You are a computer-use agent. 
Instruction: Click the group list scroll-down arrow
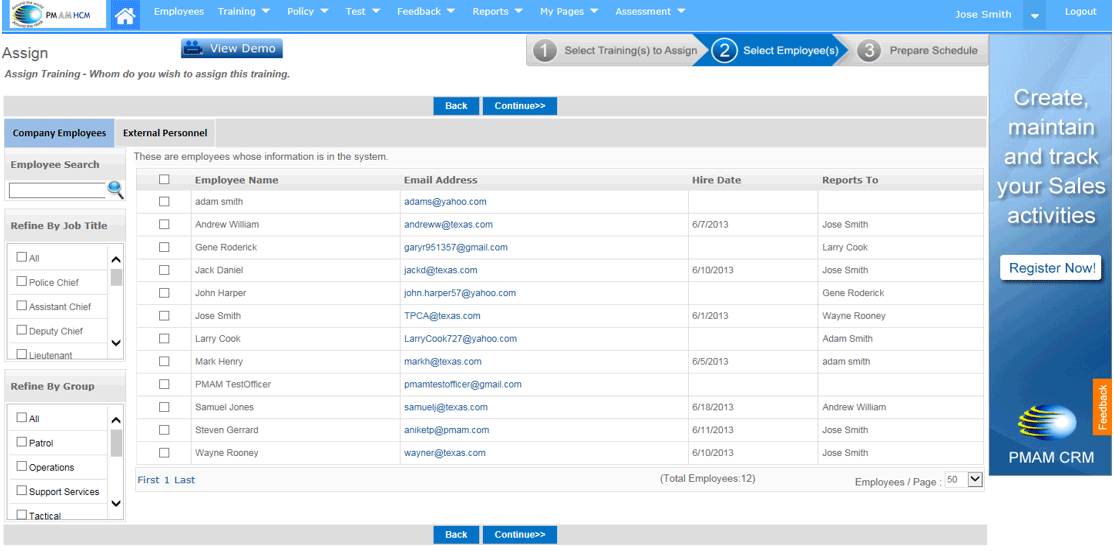[x=117, y=504]
